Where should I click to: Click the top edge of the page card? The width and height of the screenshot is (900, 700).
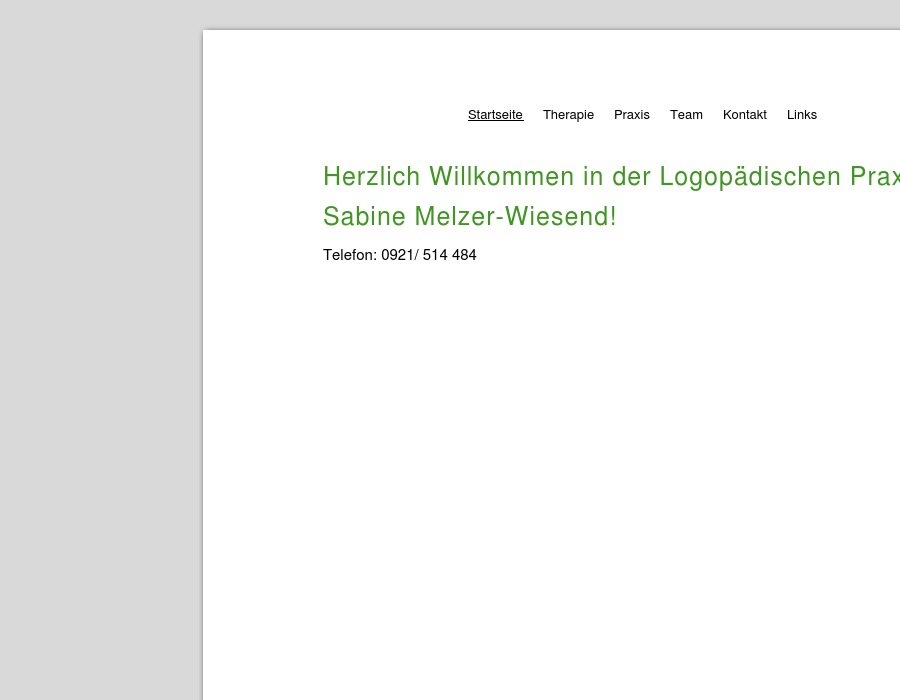pyautogui.click(x=550, y=32)
